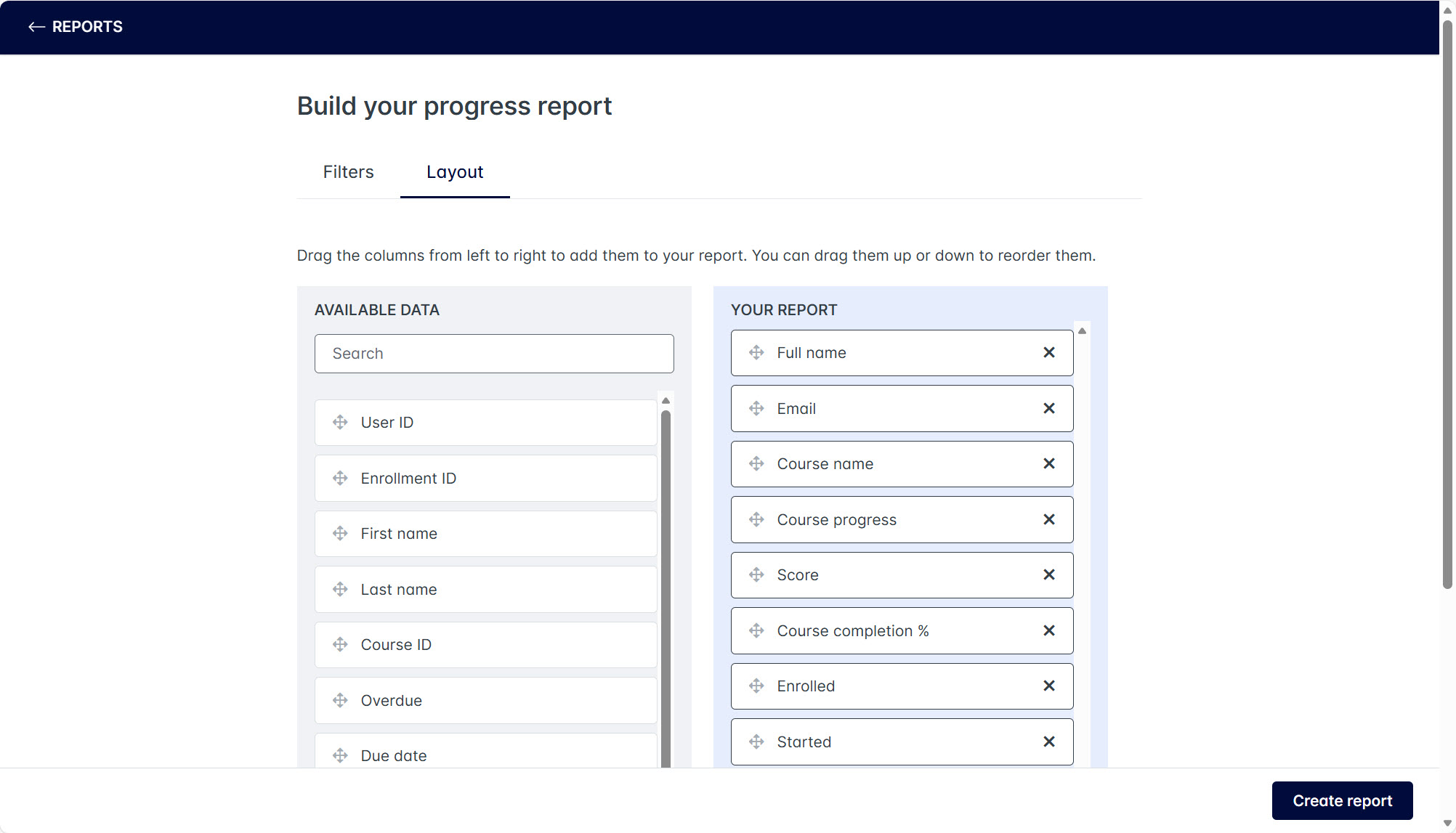
Task: Click the drag handle for Started
Action: 756,741
